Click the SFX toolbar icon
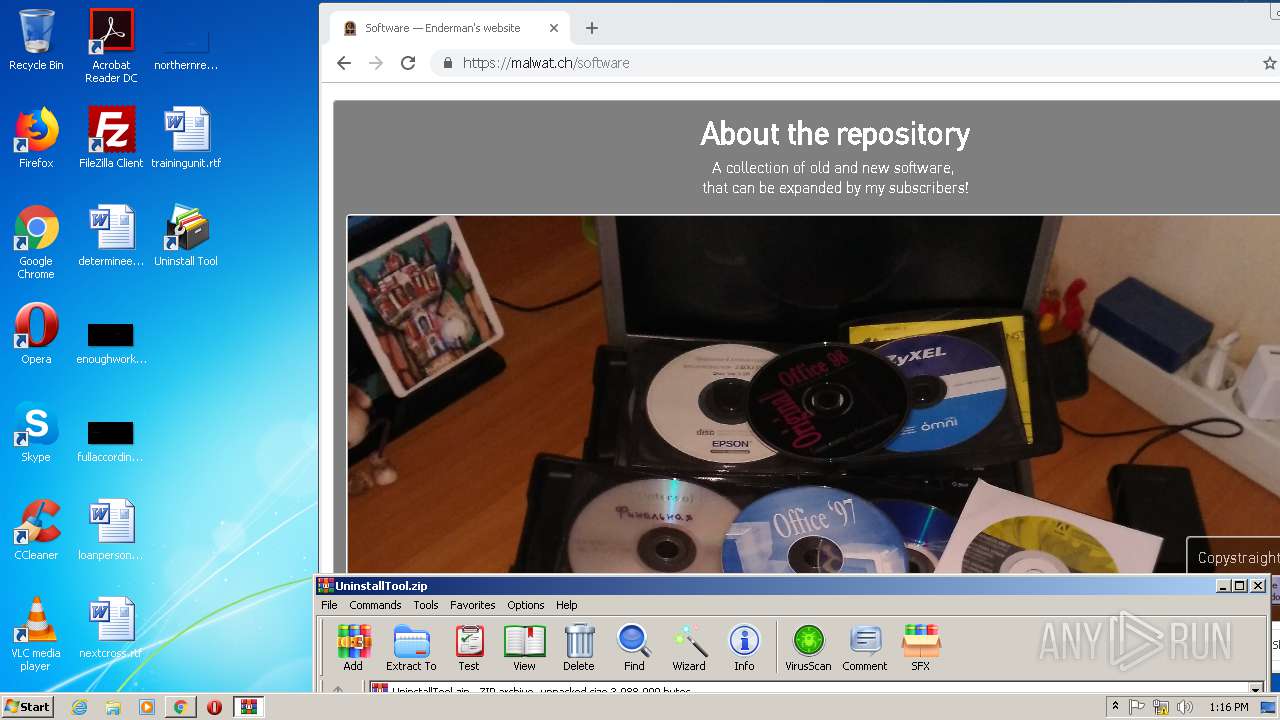The height and width of the screenshot is (720, 1280). click(x=921, y=648)
